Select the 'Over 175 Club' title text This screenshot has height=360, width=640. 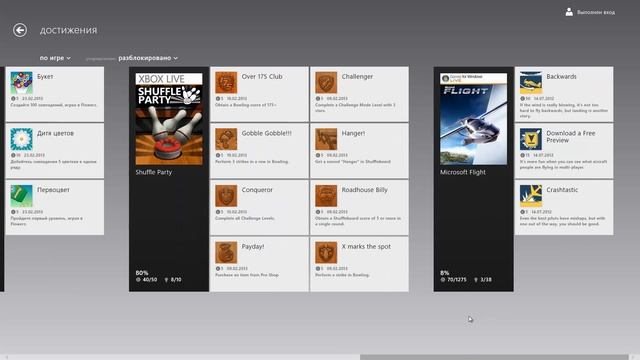262,77
